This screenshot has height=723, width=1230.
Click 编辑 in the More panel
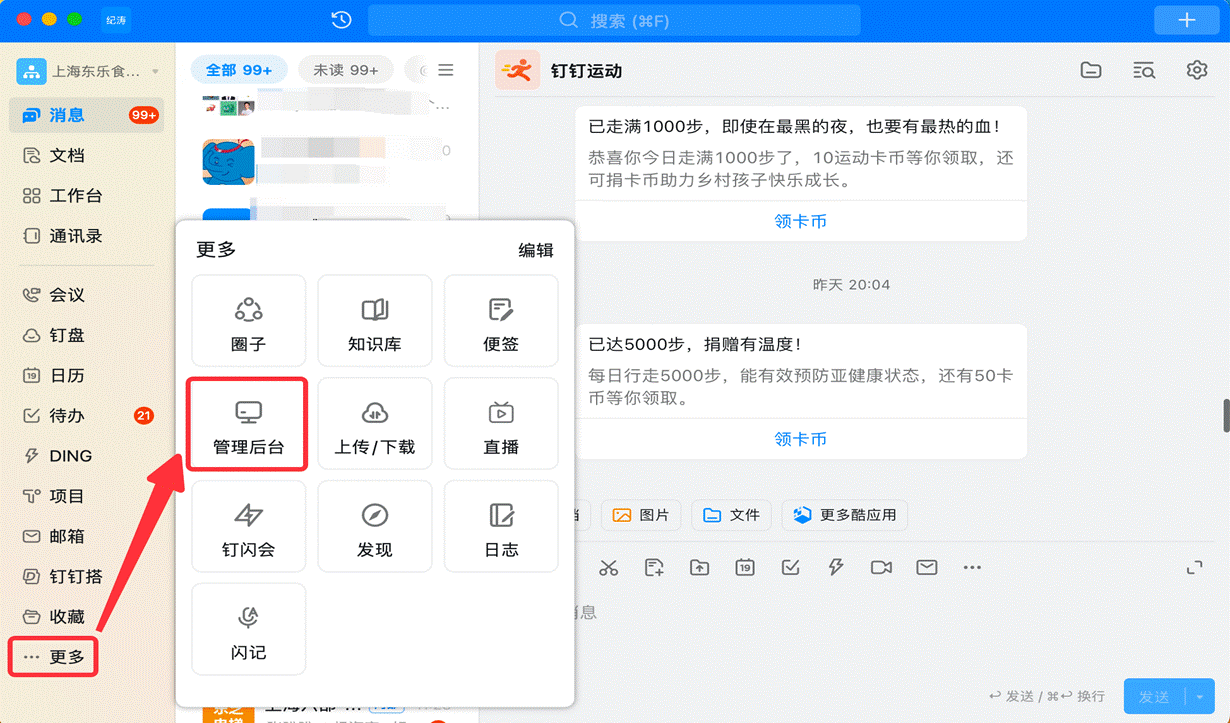pos(535,250)
